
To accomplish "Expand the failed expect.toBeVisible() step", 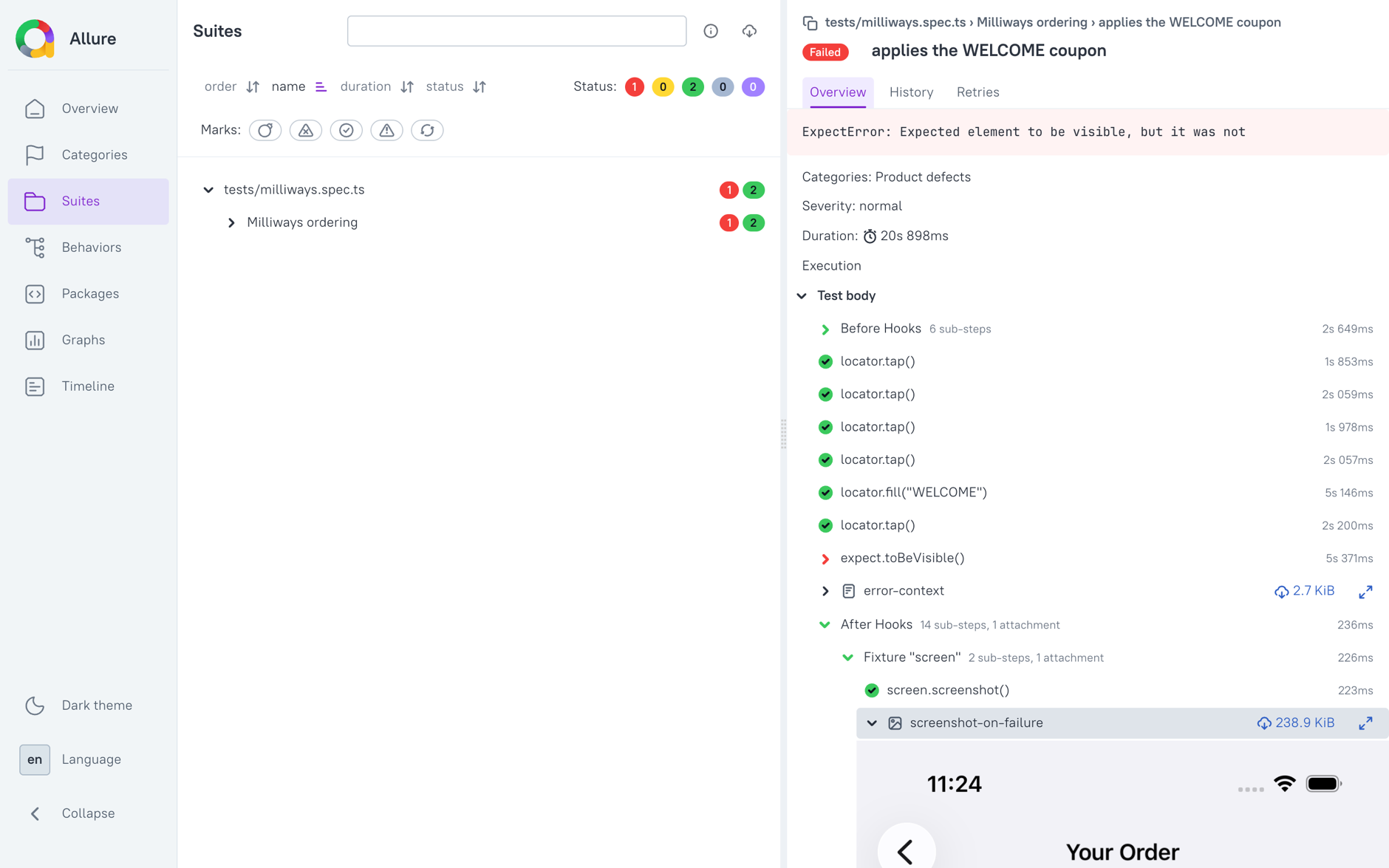I will [x=825, y=558].
